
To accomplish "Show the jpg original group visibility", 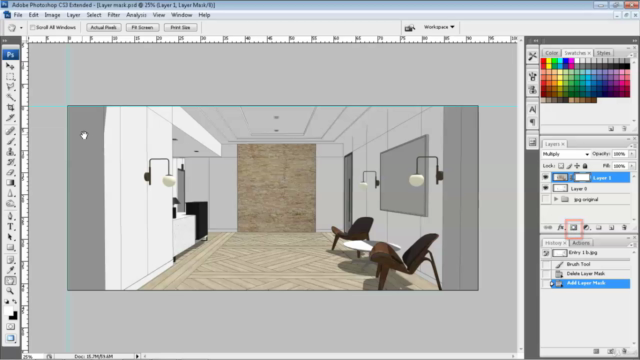I will point(546,199).
